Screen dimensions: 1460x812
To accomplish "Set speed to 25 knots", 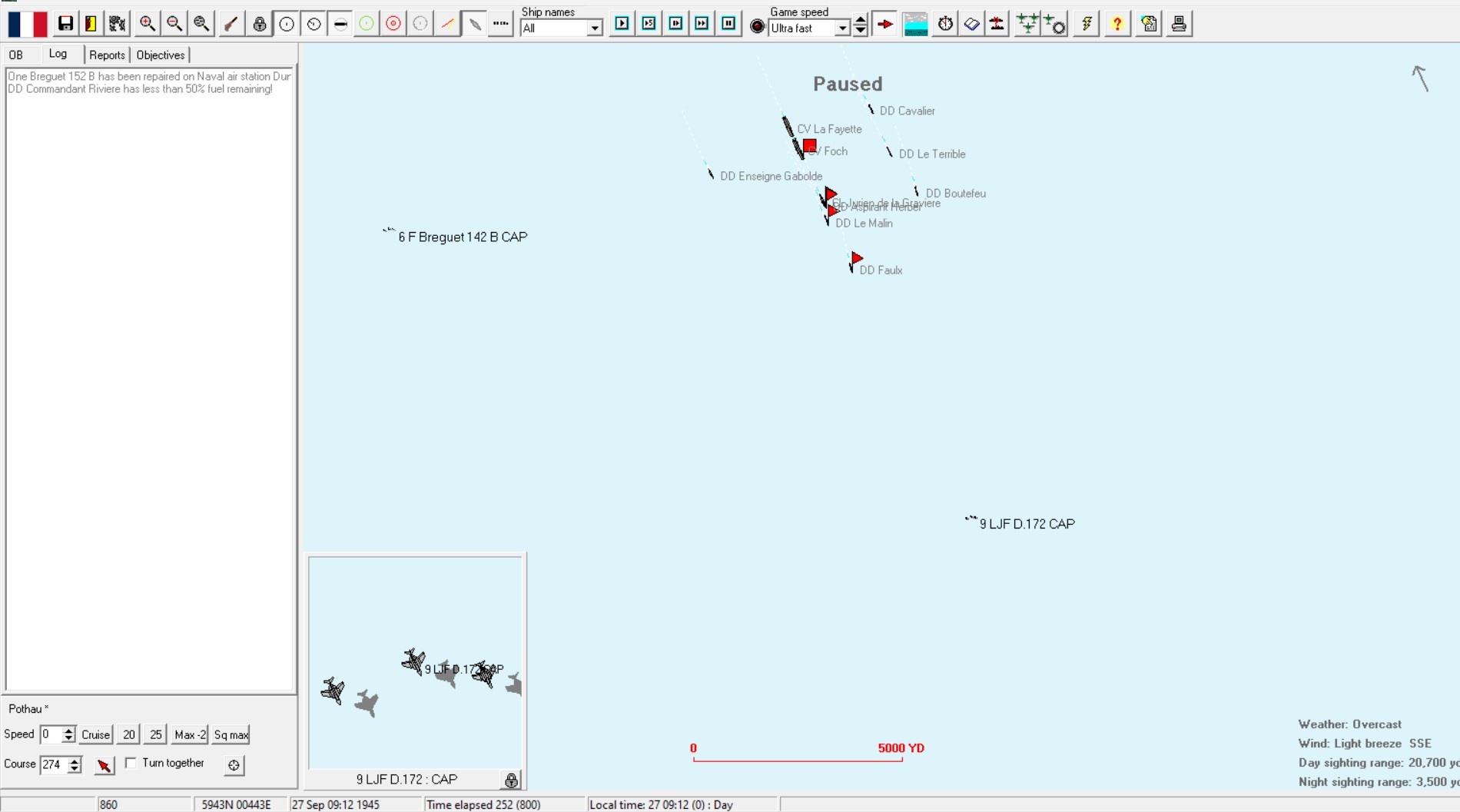I will 156,734.
